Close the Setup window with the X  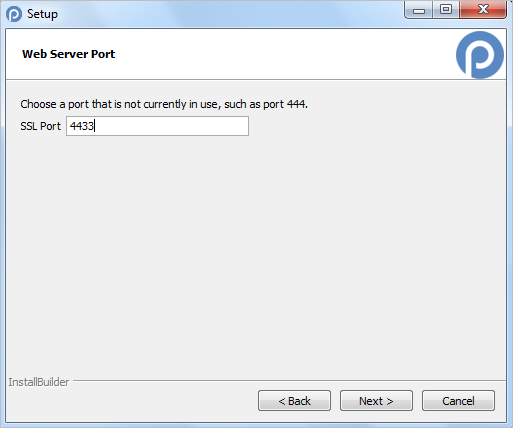[483, 10]
